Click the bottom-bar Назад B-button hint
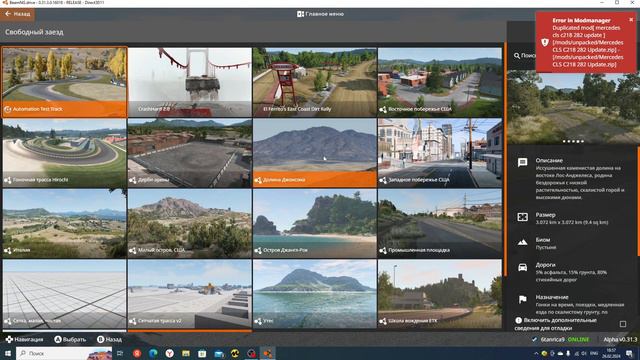The image size is (640, 360). (x=109, y=340)
